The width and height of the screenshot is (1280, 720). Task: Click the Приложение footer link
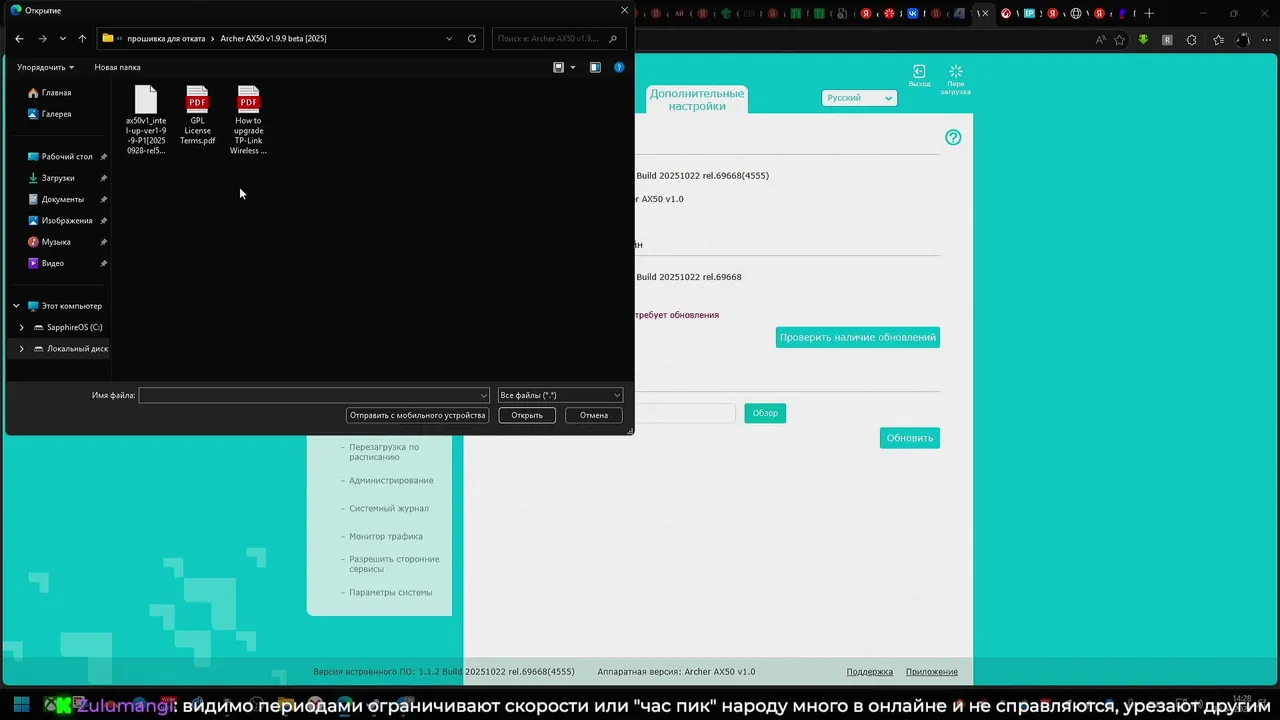[x=932, y=672]
